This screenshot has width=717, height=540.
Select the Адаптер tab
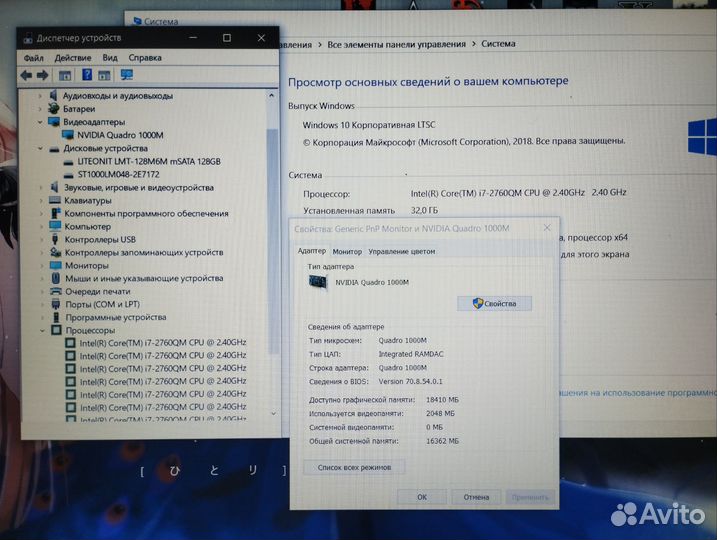click(312, 251)
